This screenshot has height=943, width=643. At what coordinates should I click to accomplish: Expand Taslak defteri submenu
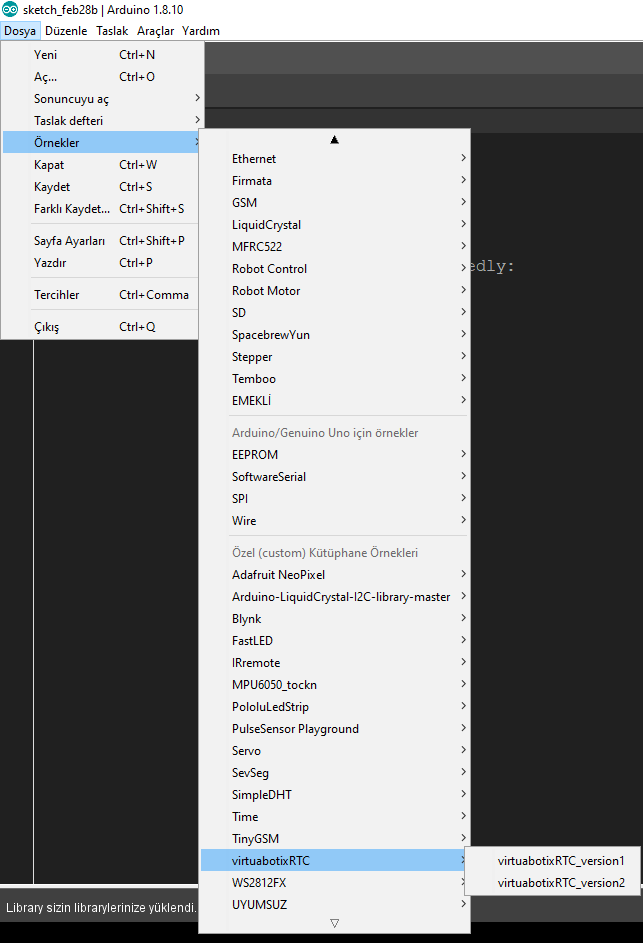pos(100,121)
